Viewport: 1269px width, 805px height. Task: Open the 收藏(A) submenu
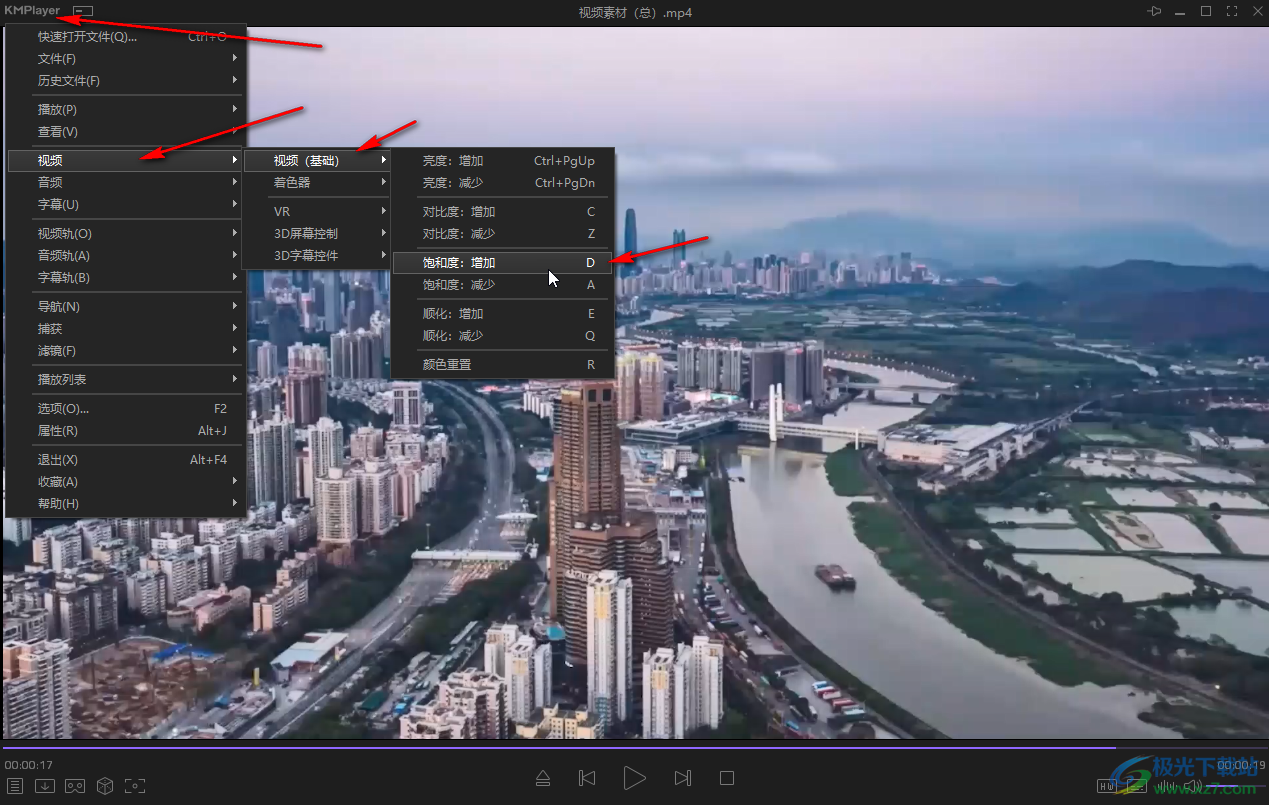126,481
